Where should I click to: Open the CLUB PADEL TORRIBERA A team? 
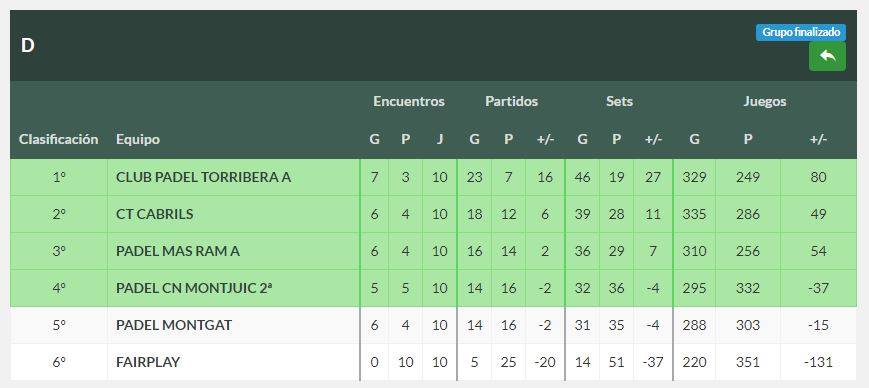click(x=203, y=177)
